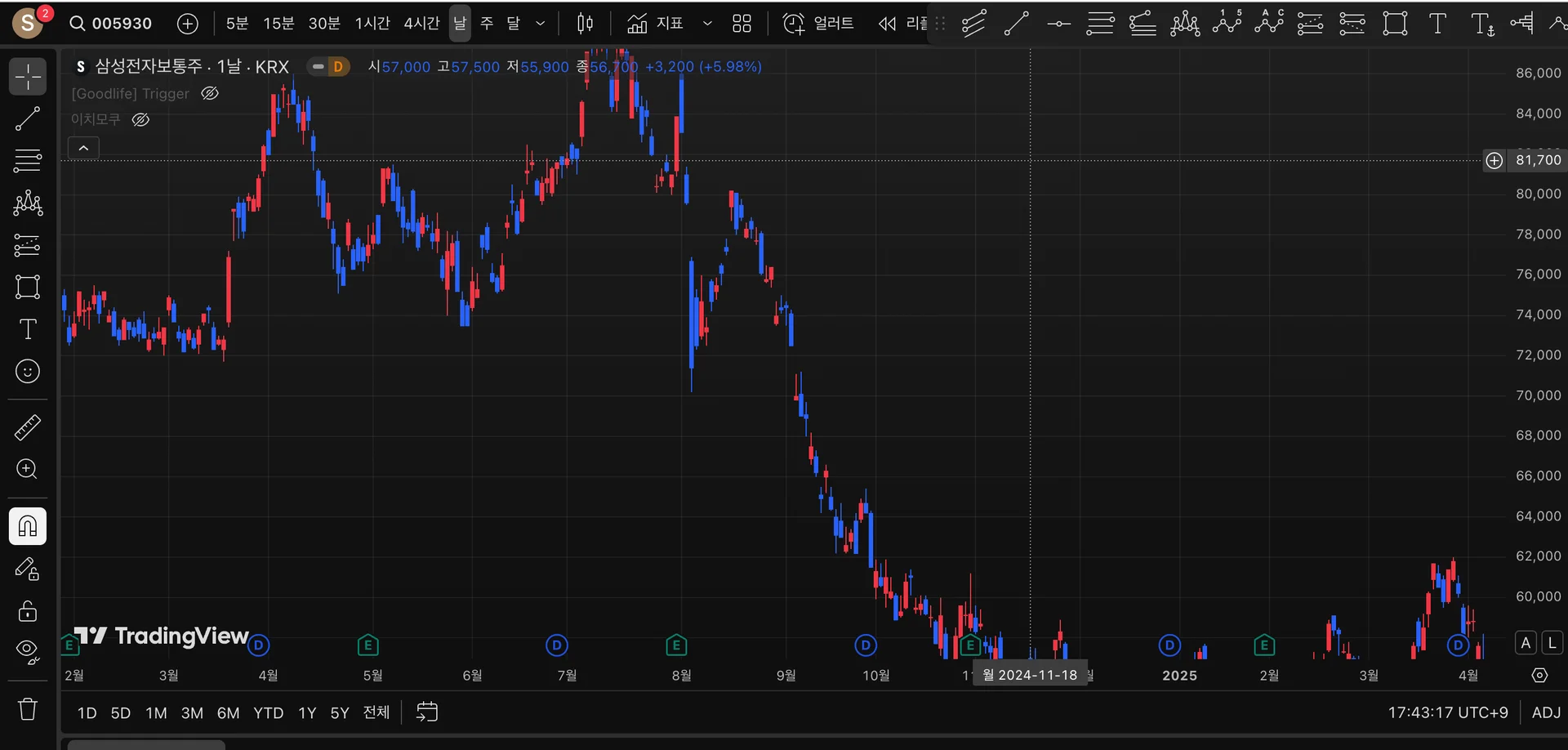
Task: Toggle the magnet mode icon
Action: (x=28, y=526)
